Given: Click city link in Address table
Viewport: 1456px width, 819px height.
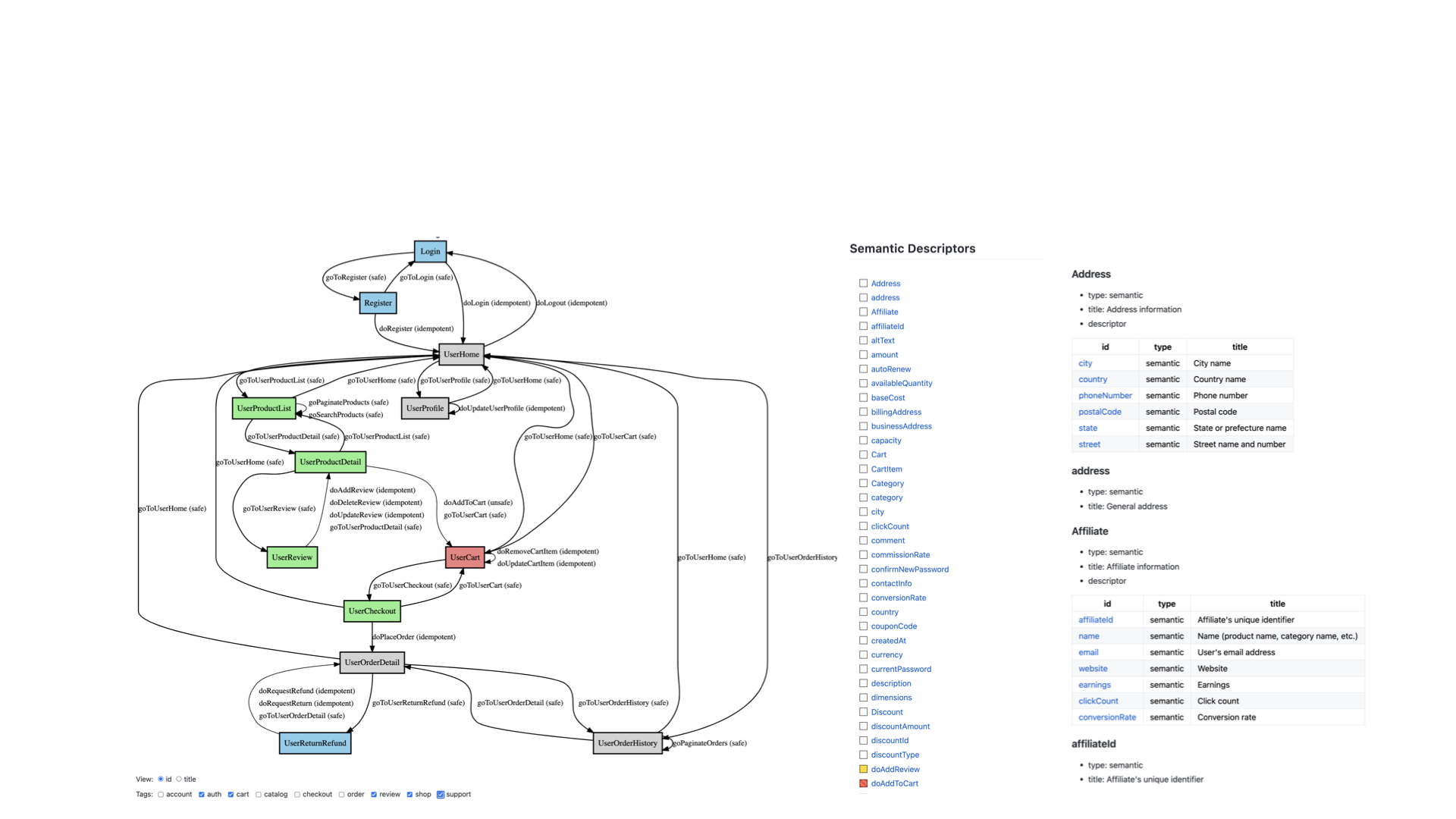Looking at the screenshot, I should coord(1085,363).
